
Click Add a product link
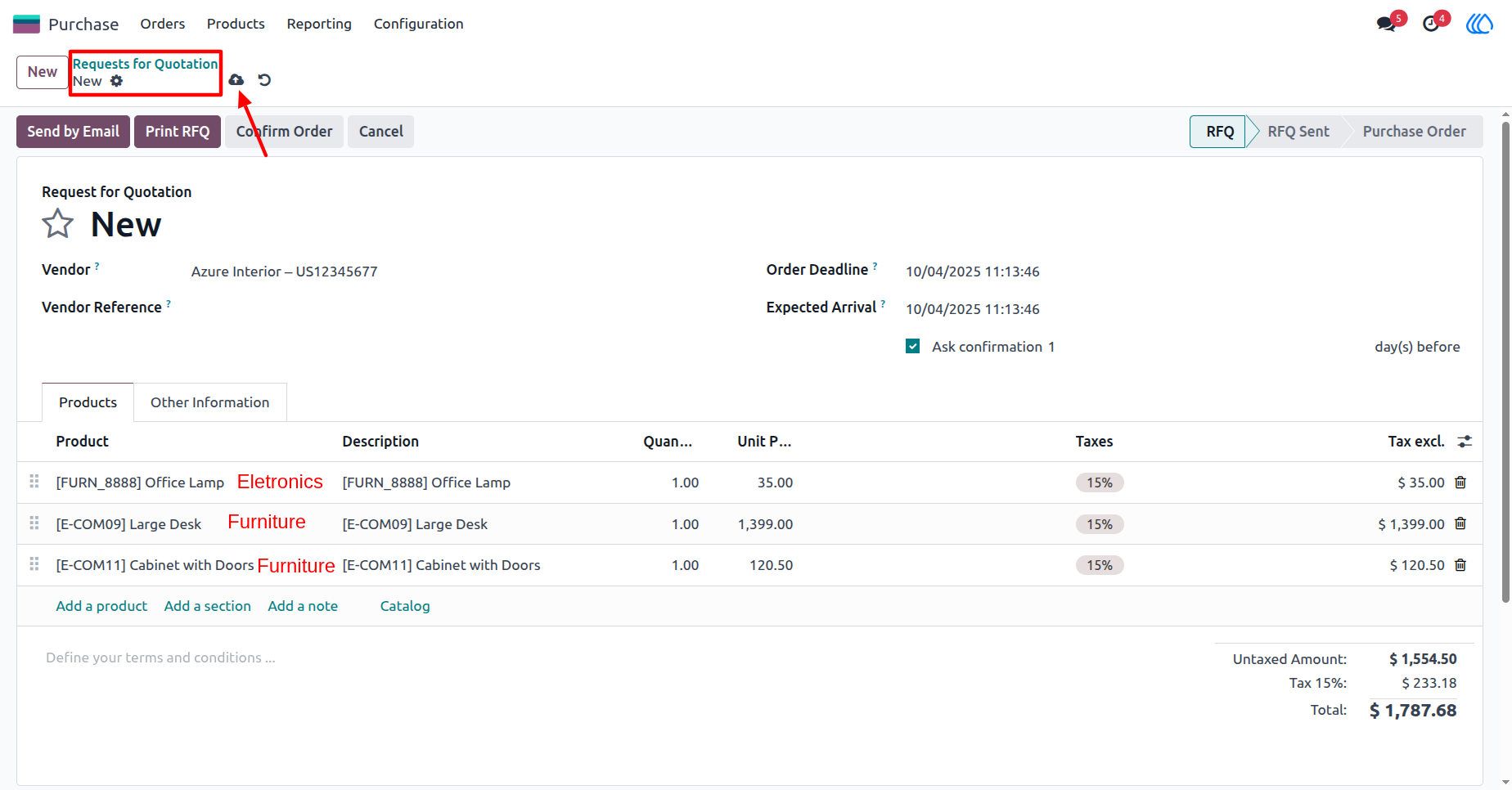pos(101,606)
